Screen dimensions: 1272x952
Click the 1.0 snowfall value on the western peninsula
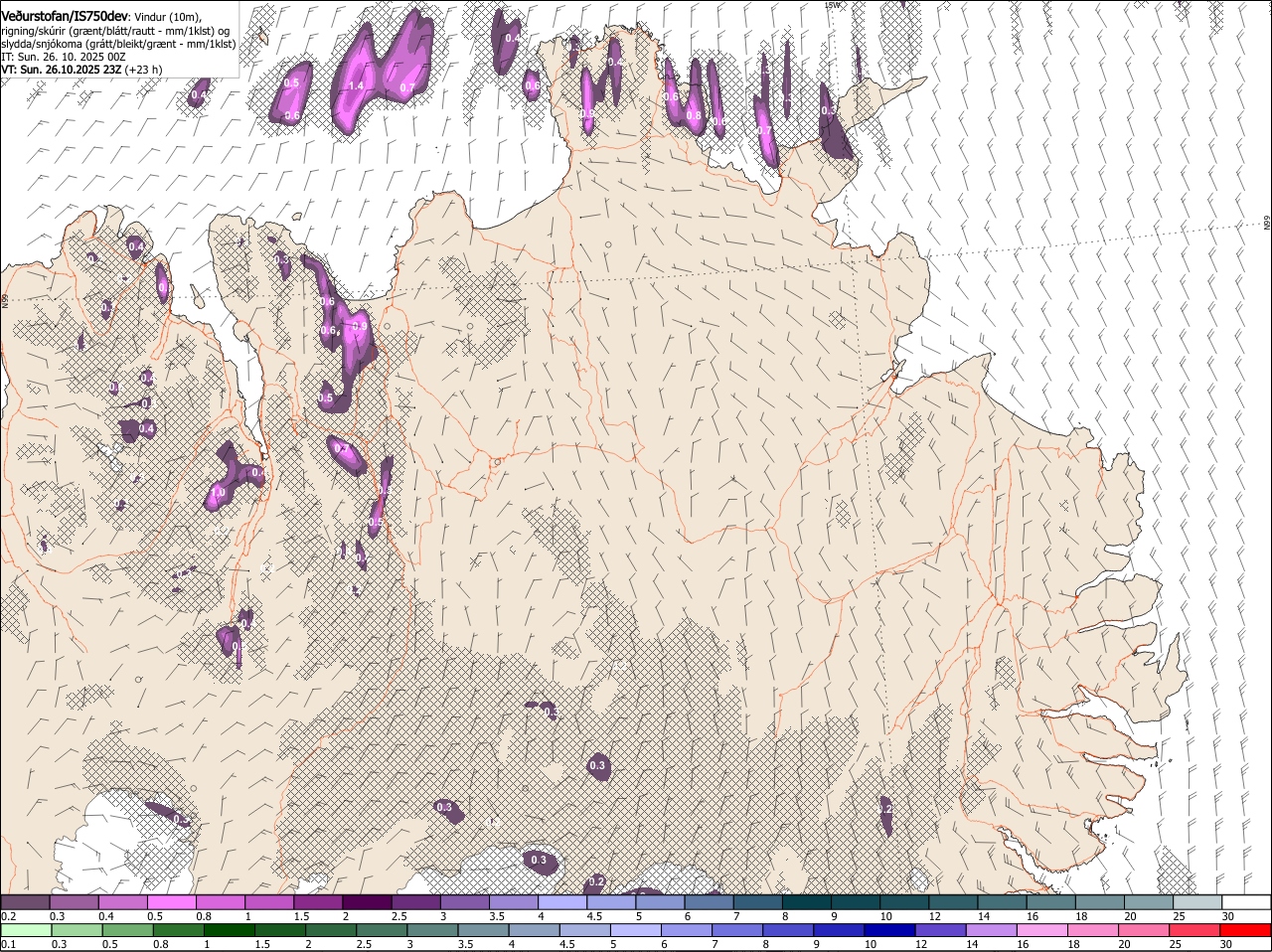tap(219, 493)
